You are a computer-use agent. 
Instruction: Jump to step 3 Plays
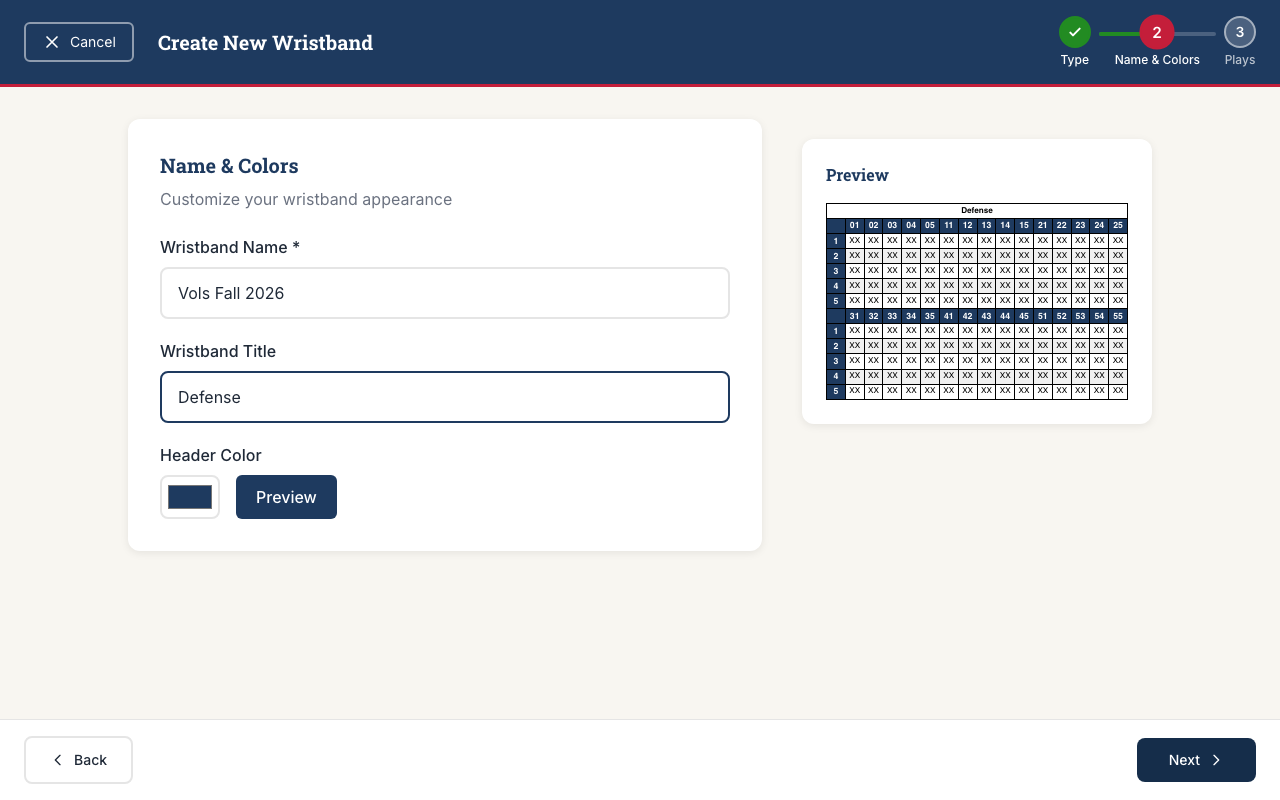[x=1240, y=32]
